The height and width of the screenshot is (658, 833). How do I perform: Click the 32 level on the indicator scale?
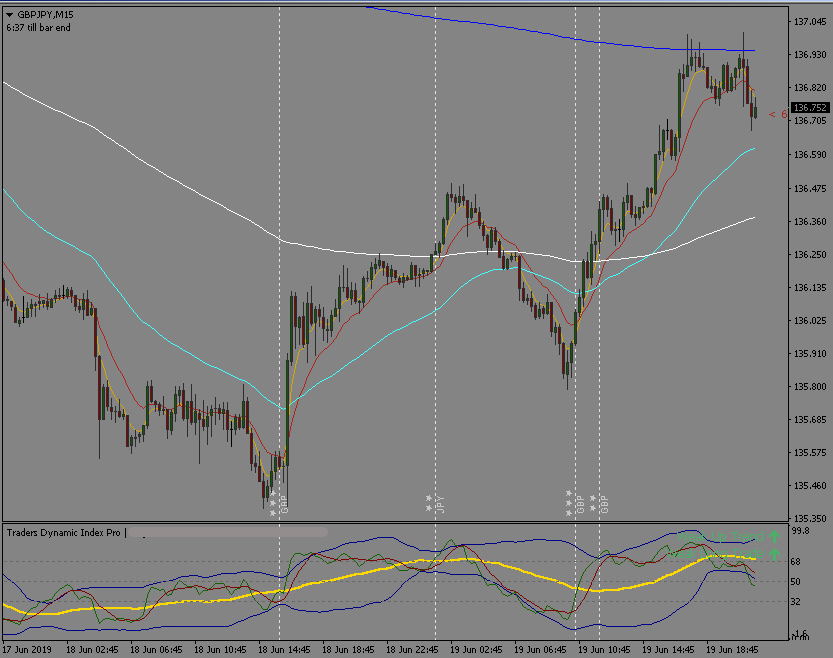click(795, 602)
